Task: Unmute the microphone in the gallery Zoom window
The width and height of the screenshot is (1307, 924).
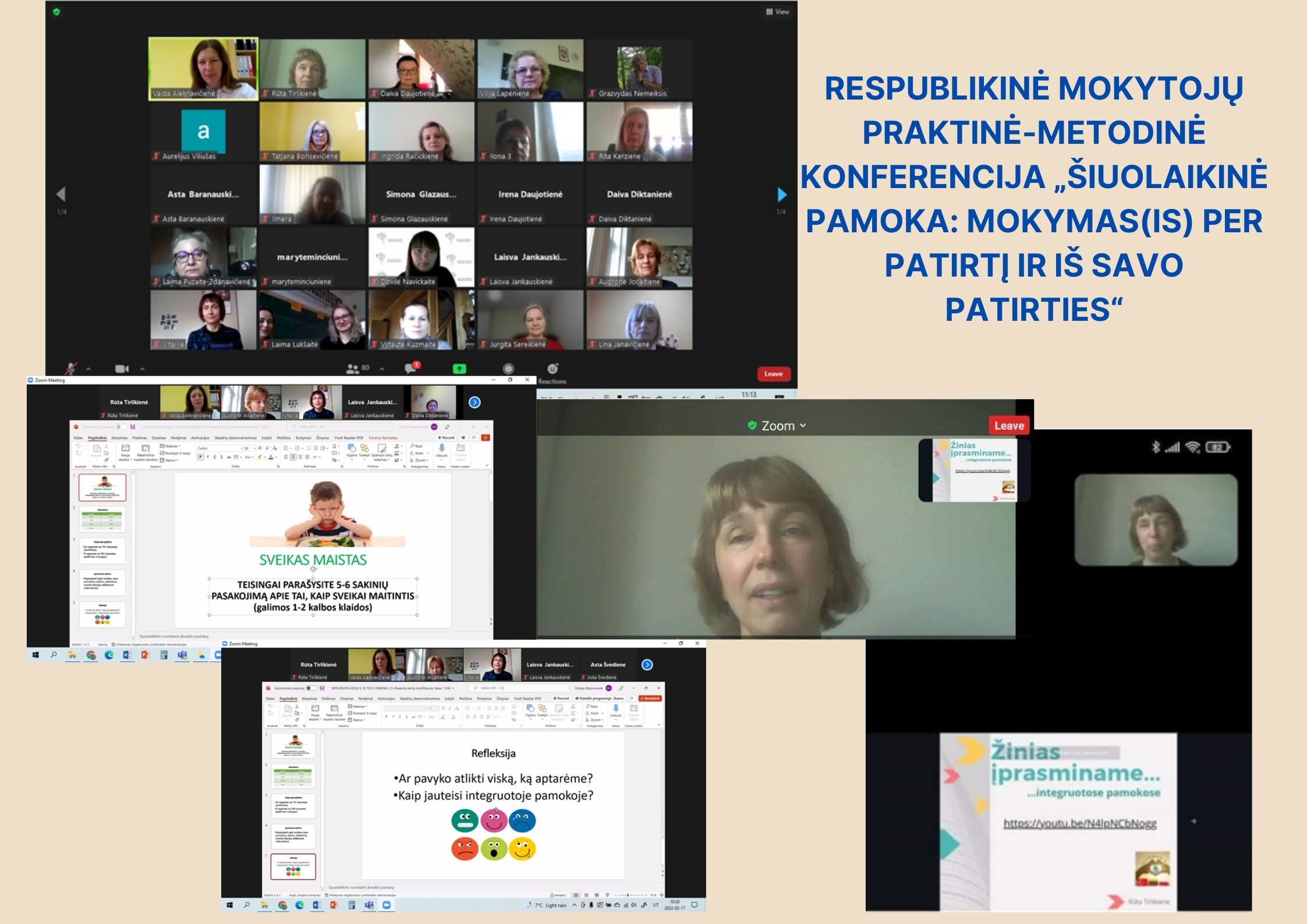Action: tap(71, 369)
